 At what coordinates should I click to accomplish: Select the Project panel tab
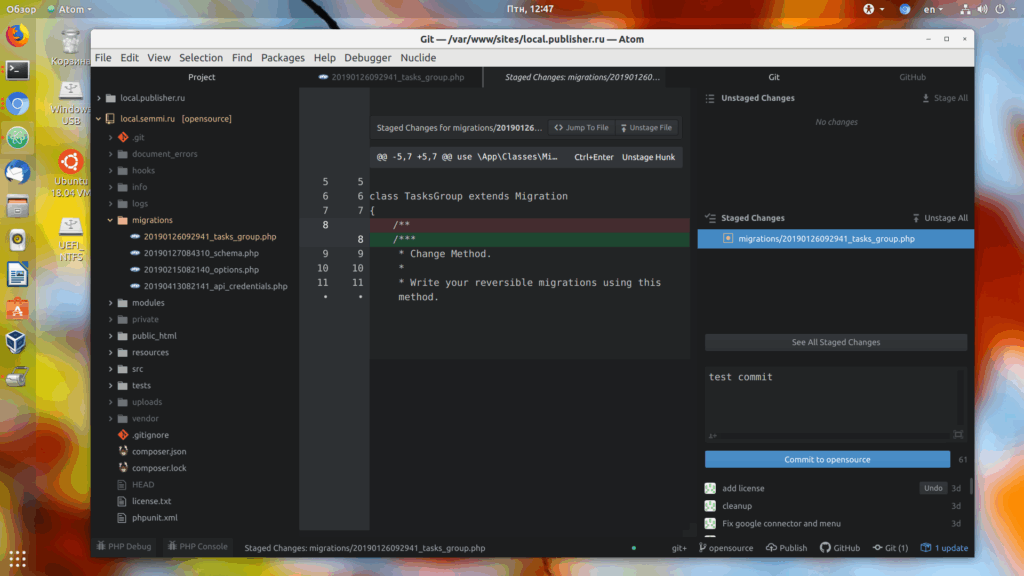point(202,77)
